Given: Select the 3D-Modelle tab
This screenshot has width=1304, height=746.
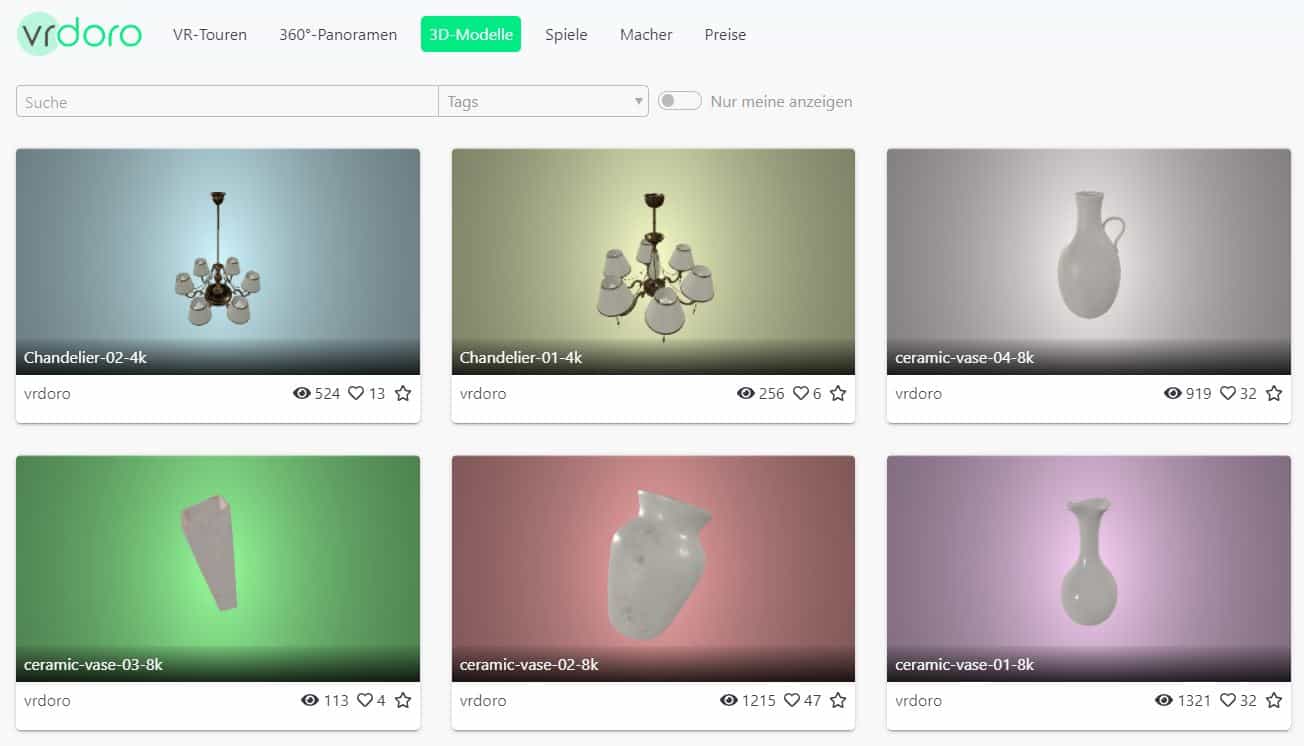Looking at the screenshot, I should pyautogui.click(x=471, y=34).
